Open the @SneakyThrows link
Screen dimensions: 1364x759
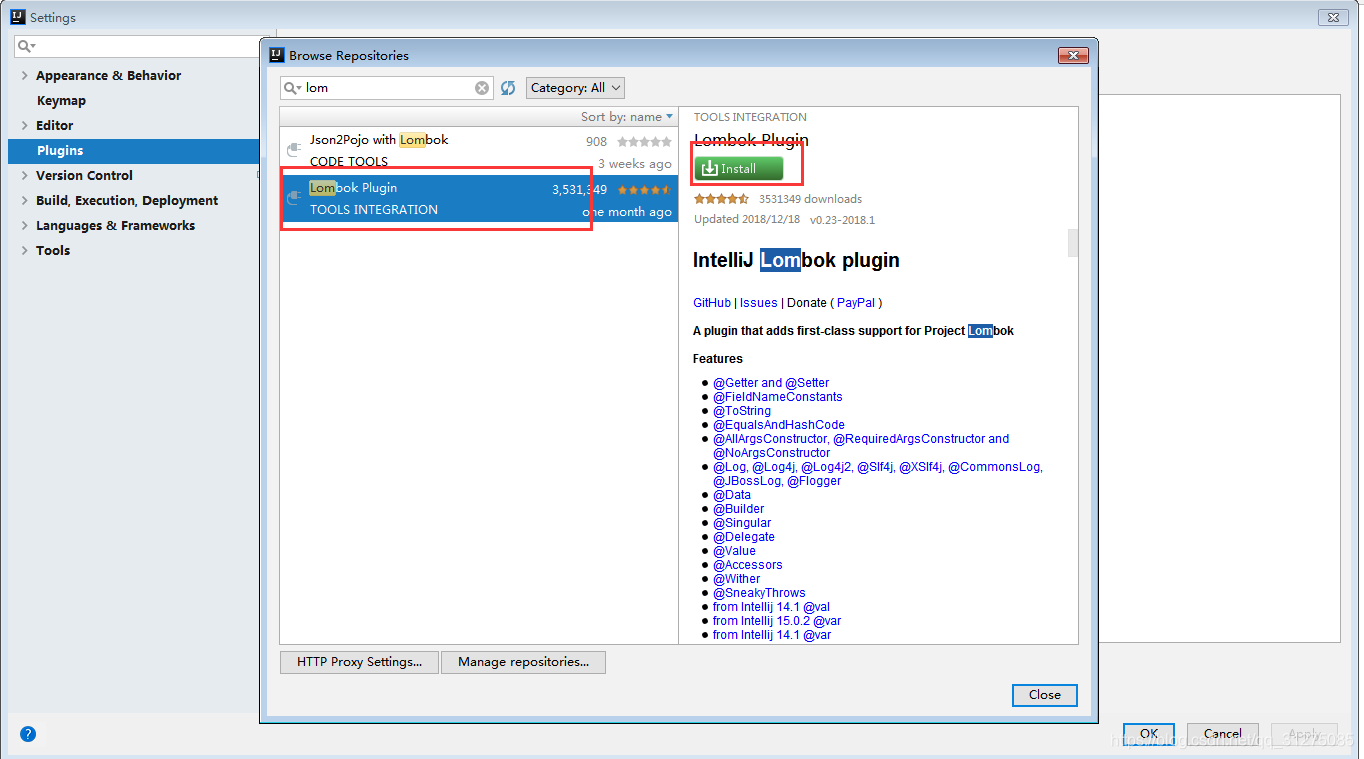[759, 593]
